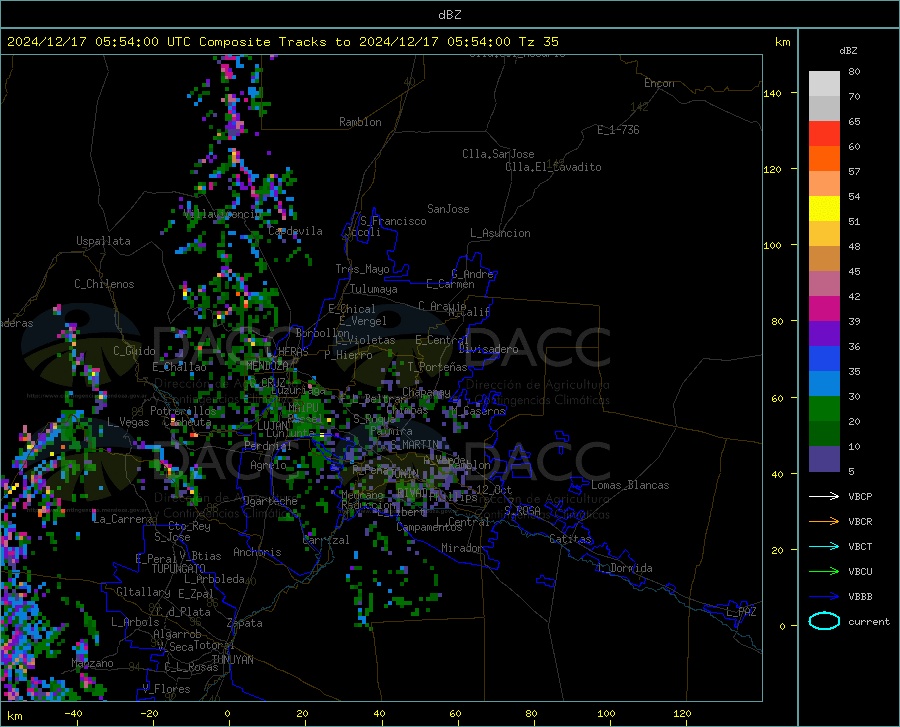This screenshot has height=727, width=900.
Task: Click the 'TUNUYAN' map label
Action: (232, 660)
